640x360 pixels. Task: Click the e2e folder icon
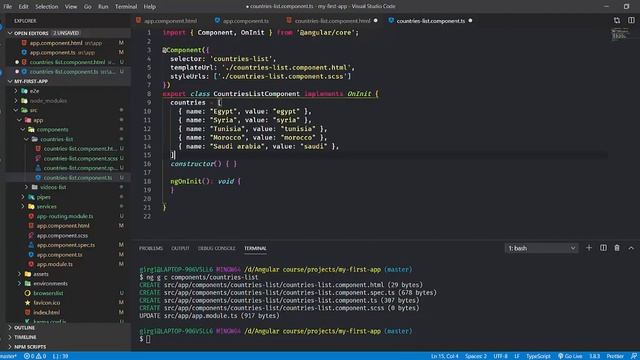[24, 91]
